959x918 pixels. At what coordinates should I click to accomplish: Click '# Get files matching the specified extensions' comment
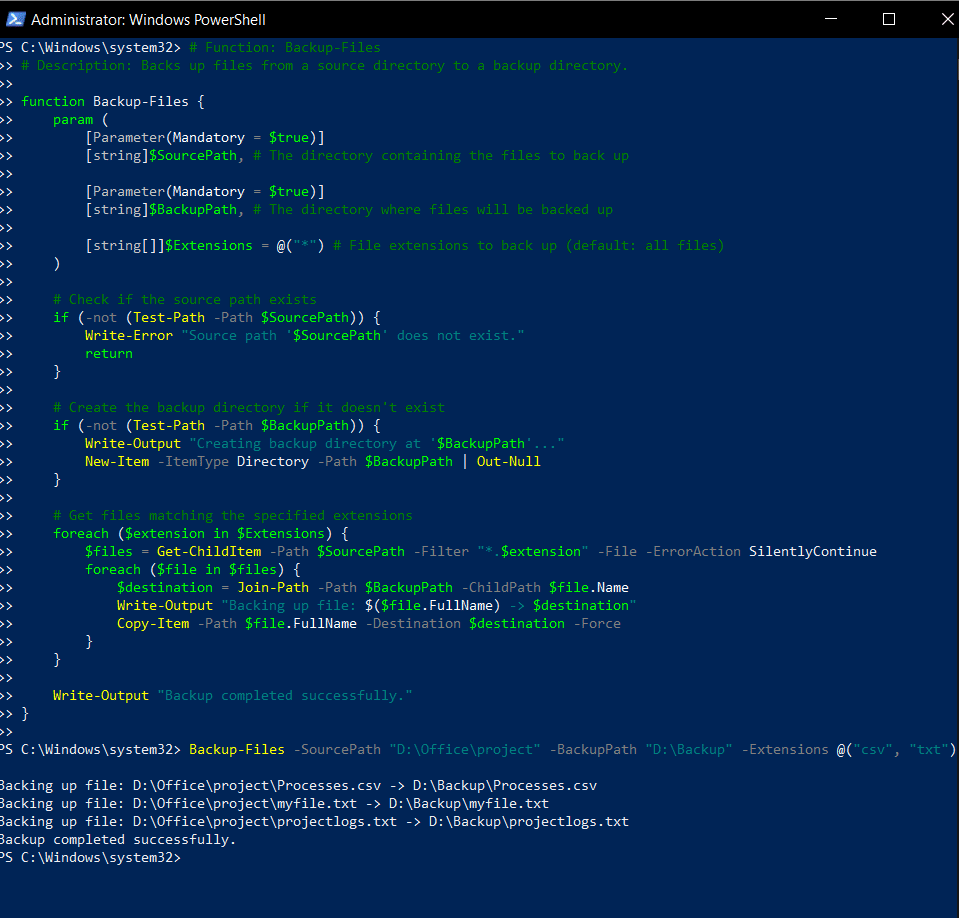(233, 516)
